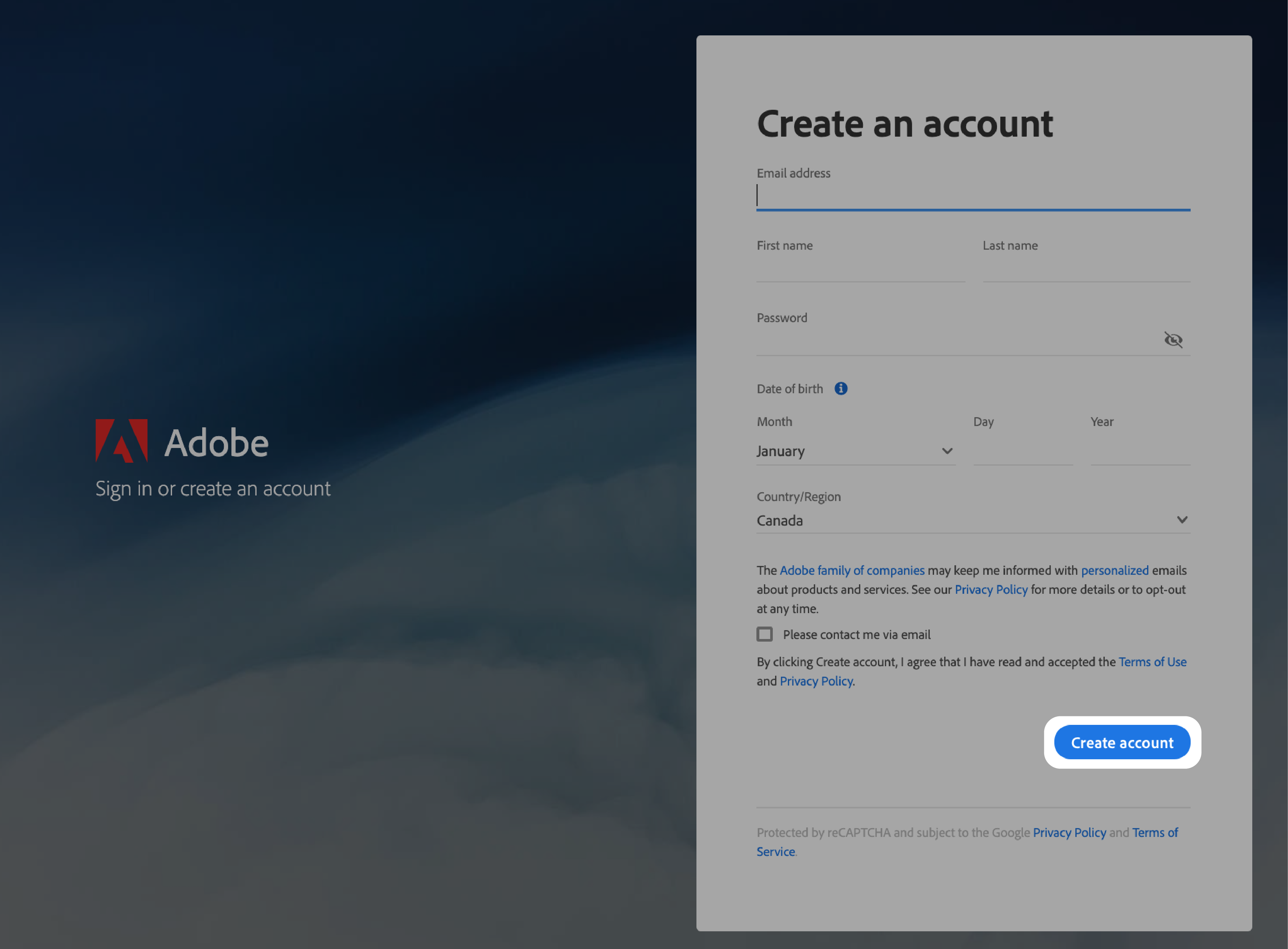1288x949 pixels.
Task: Open the Terms of Use link
Action: click(x=1152, y=661)
